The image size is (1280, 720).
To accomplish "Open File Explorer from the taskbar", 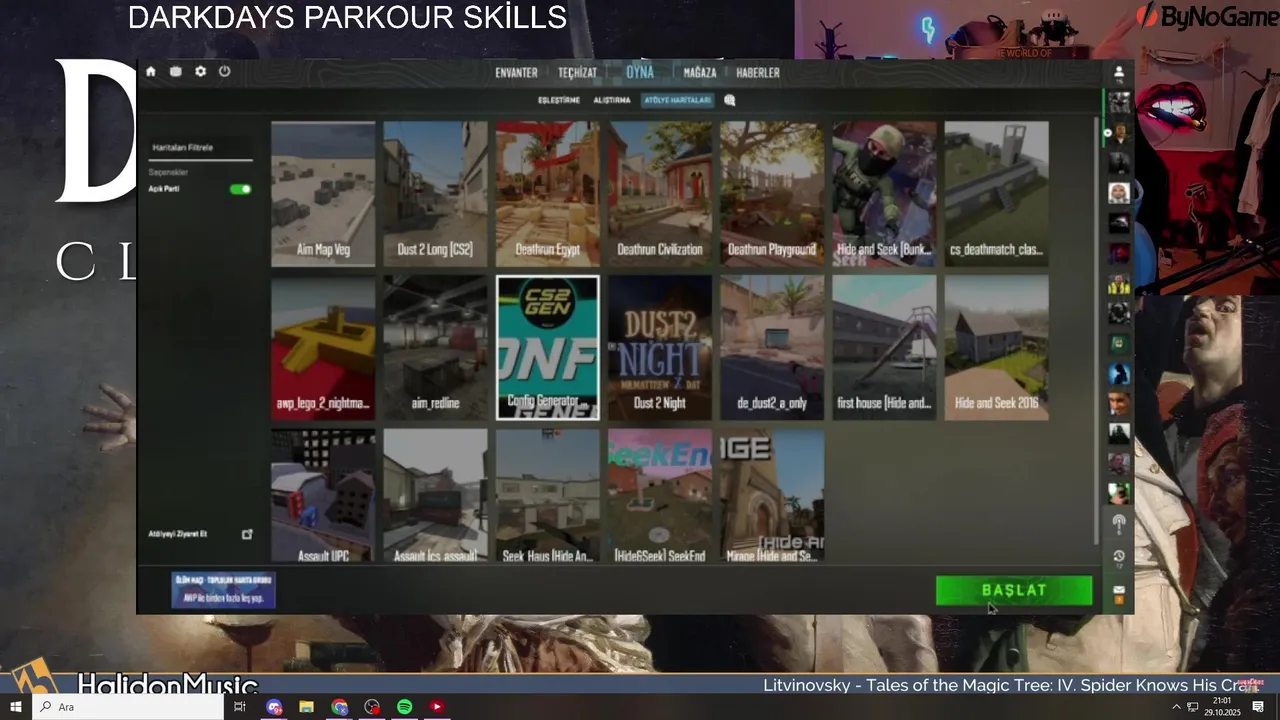I will coord(306,707).
